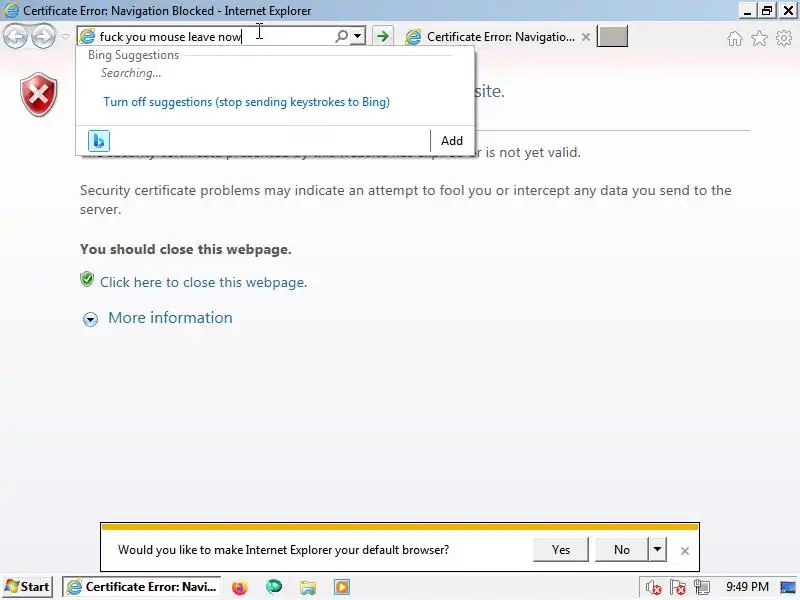Dismiss the default browser notification bar
The image size is (800, 600).
click(685, 551)
